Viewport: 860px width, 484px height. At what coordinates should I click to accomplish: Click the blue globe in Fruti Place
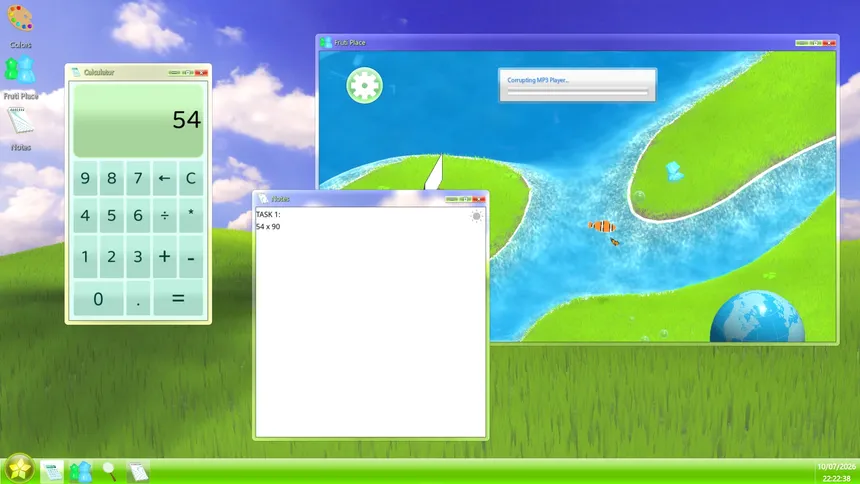tap(757, 317)
